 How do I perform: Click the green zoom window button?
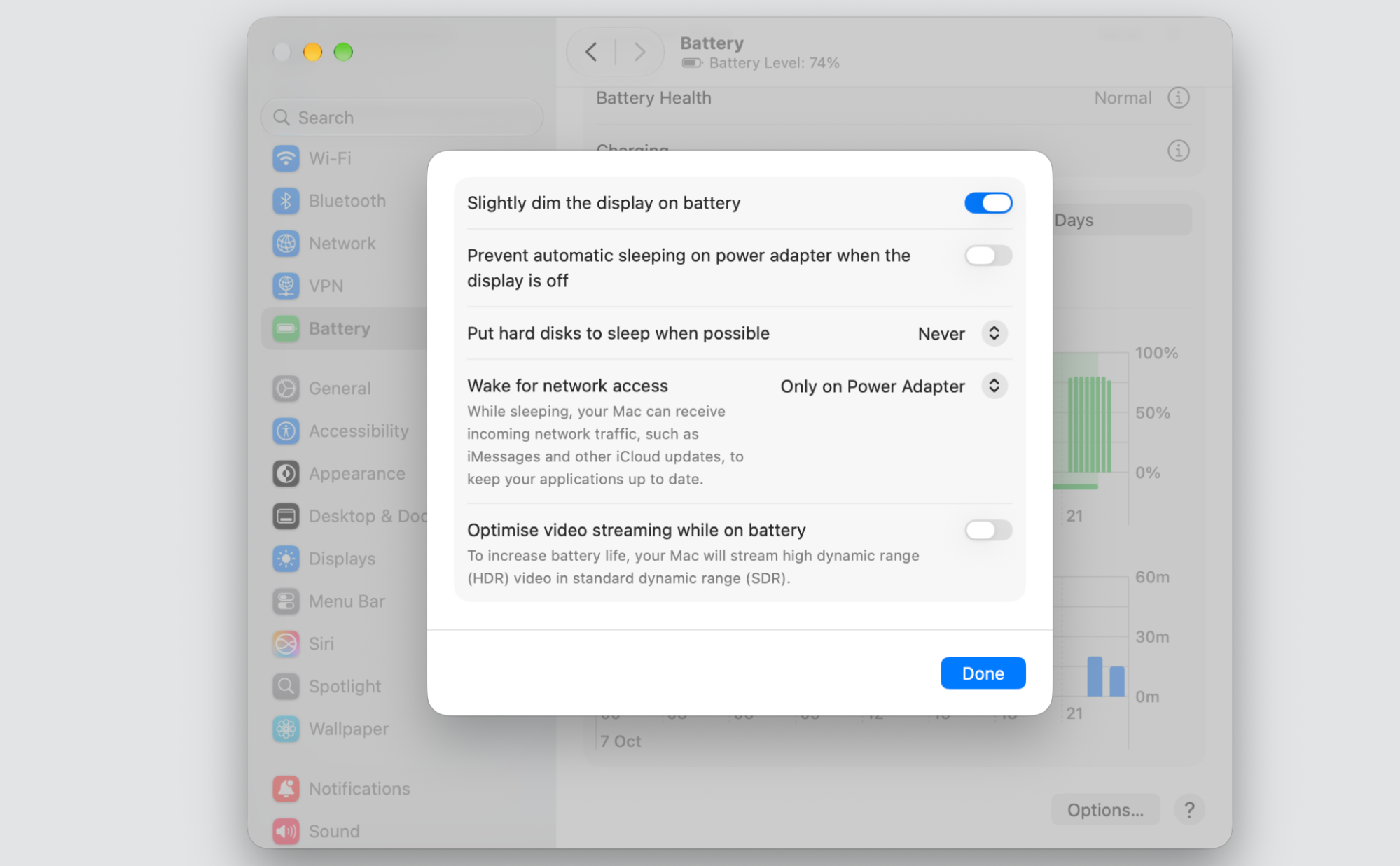(x=343, y=52)
